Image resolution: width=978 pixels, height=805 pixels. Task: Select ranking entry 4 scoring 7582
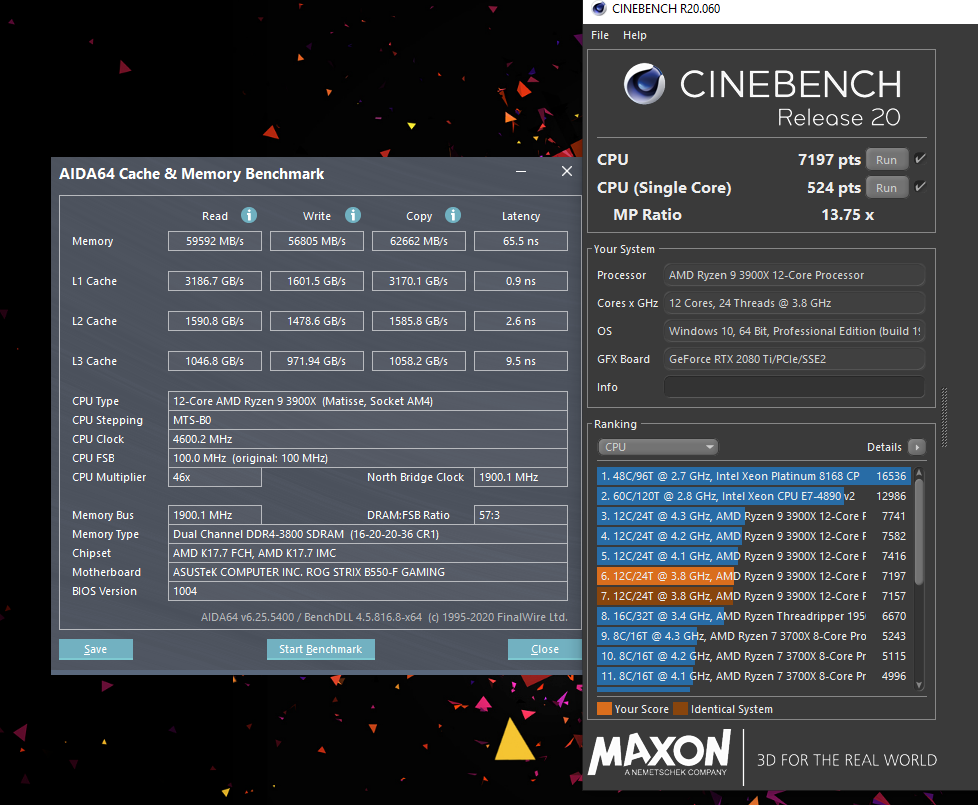753,536
